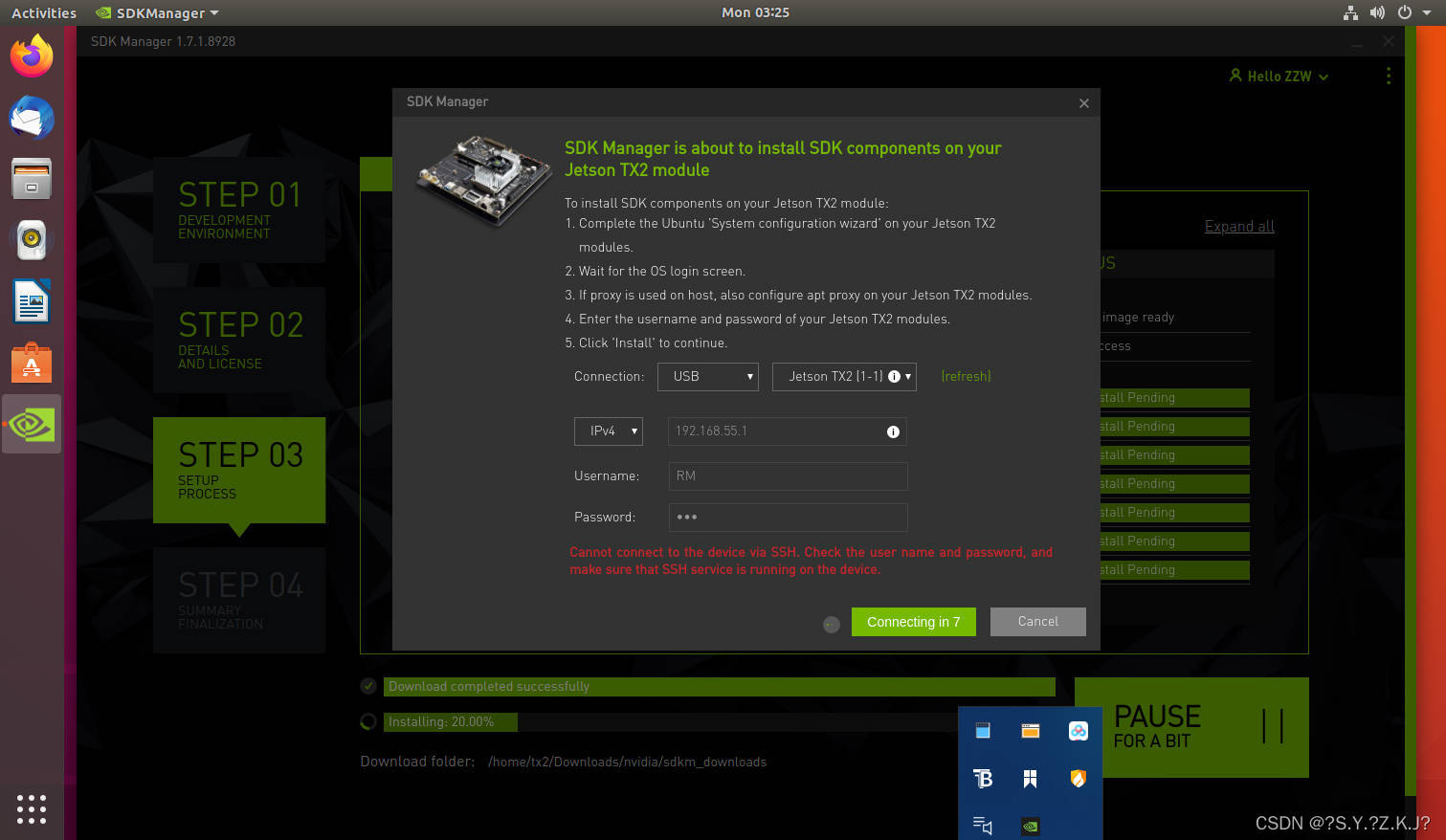1446x840 pixels.
Task: Click the info icon in IP address field
Action: [893, 431]
